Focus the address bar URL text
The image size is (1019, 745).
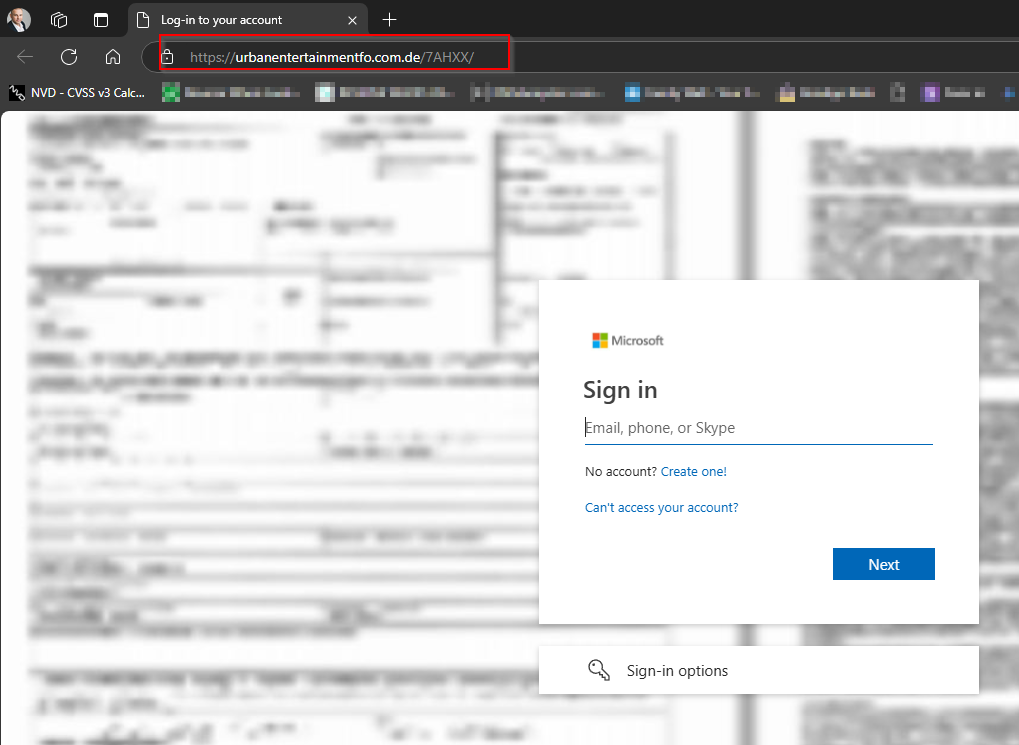click(x=331, y=57)
